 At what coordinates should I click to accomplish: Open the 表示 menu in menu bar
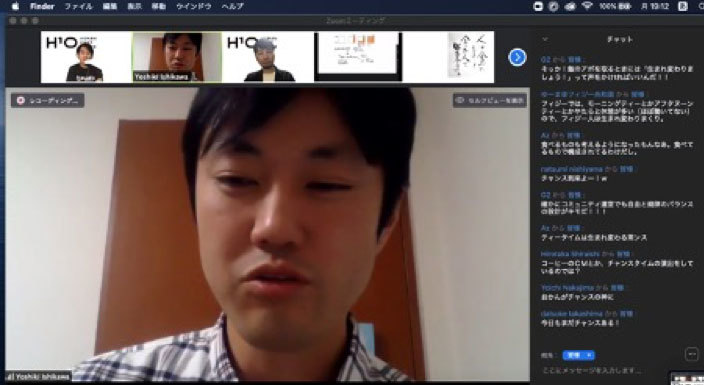point(134,6)
